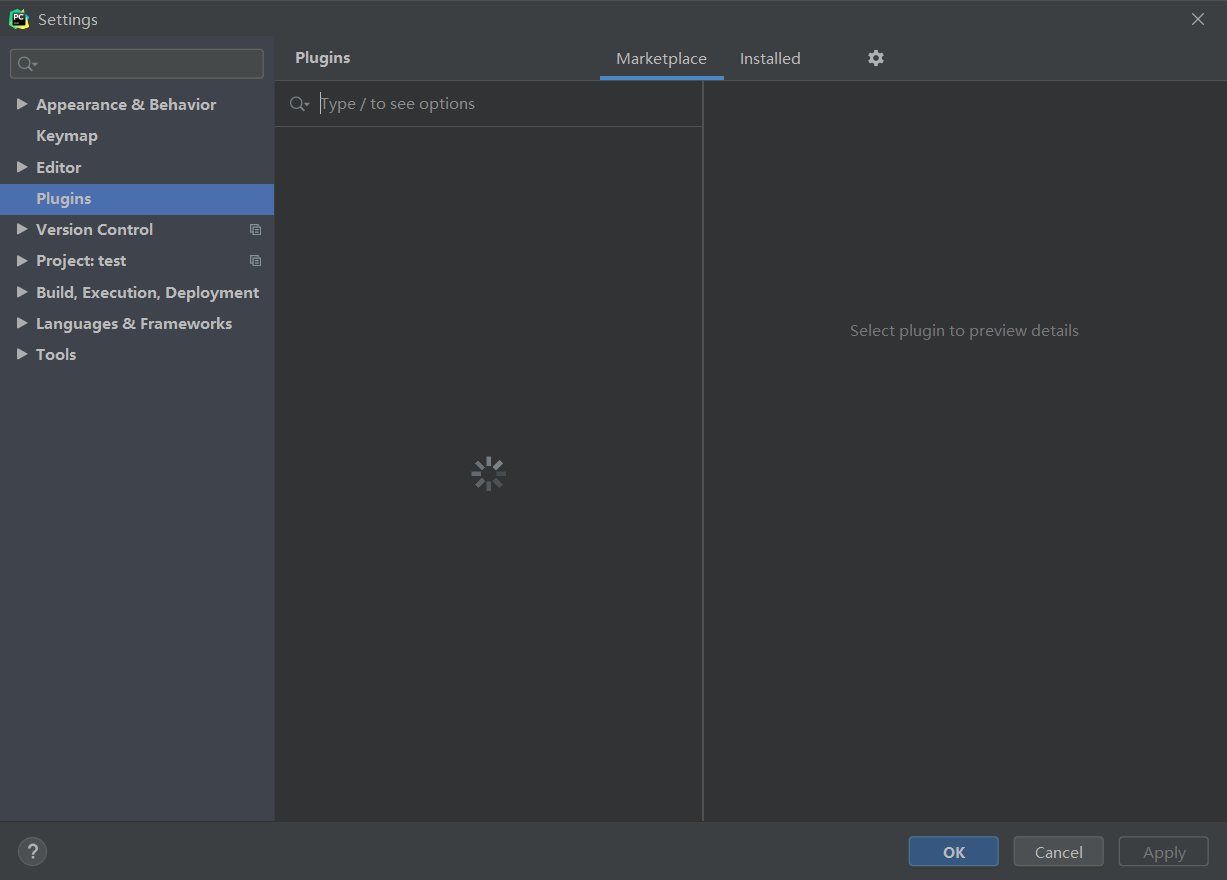Select Editor label in settings tree
Image resolution: width=1227 pixels, height=880 pixels.
(x=59, y=168)
